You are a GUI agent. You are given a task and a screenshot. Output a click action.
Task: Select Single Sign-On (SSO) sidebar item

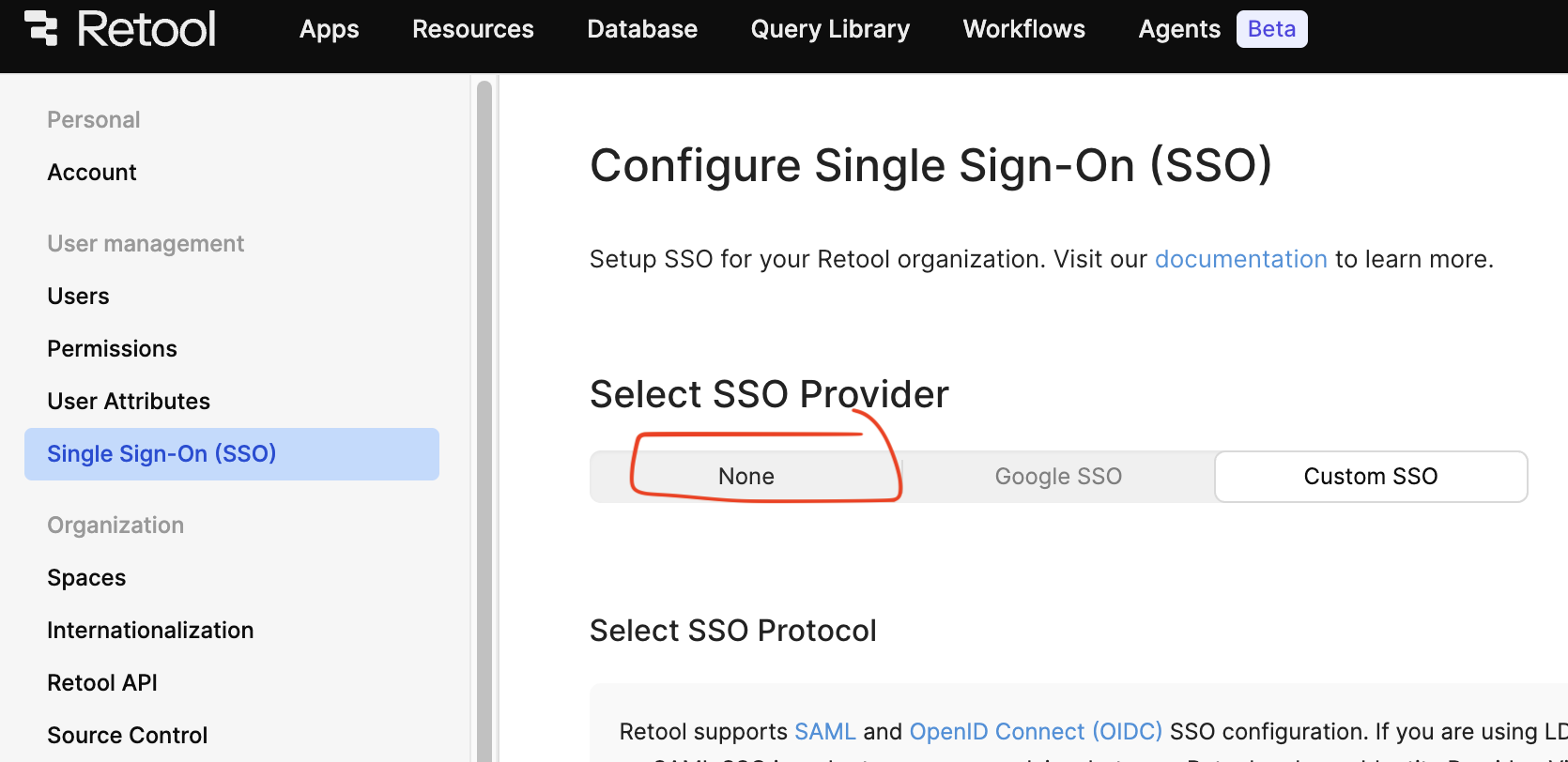[x=232, y=454]
